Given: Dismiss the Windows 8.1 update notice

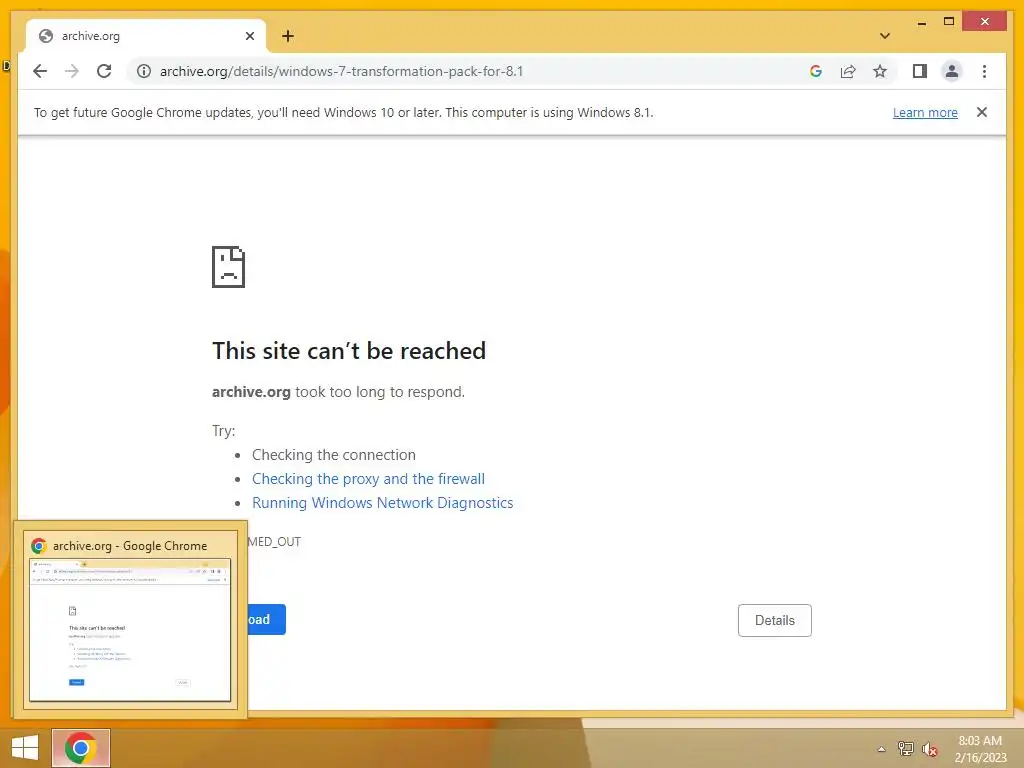Looking at the screenshot, I should [982, 112].
